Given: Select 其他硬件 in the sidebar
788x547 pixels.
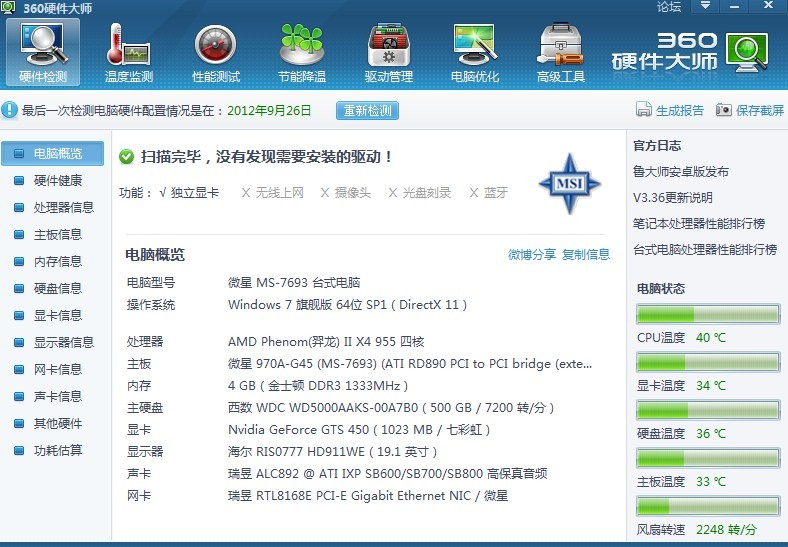Looking at the screenshot, I should (x=53, y=424).
